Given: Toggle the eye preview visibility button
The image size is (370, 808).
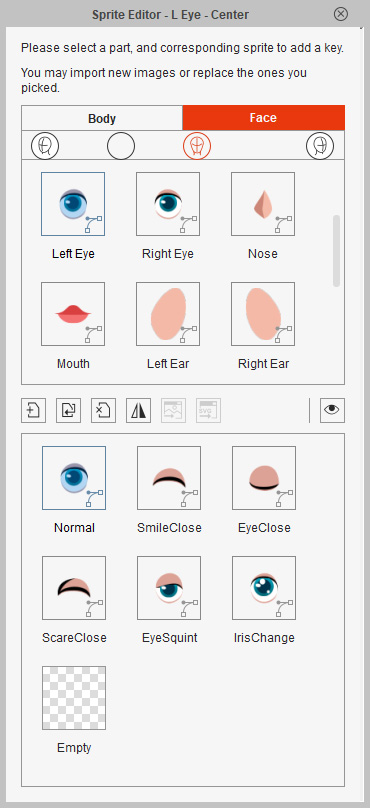Looking at the screenshot, I should pos(332,411).
